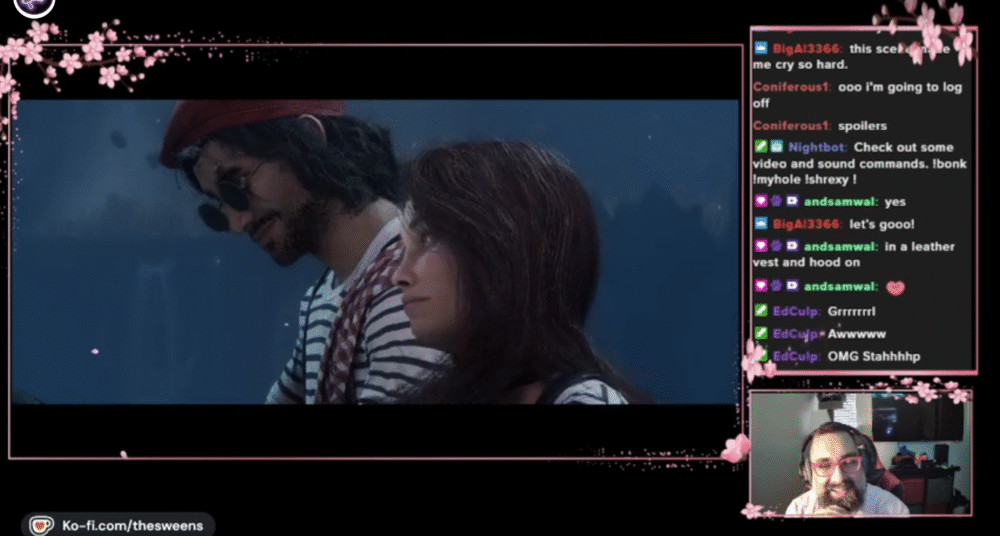Click the purple paw badge on "in a leather" message
This screenshot has height=536, width=1000.
click(x=776, y=246)
